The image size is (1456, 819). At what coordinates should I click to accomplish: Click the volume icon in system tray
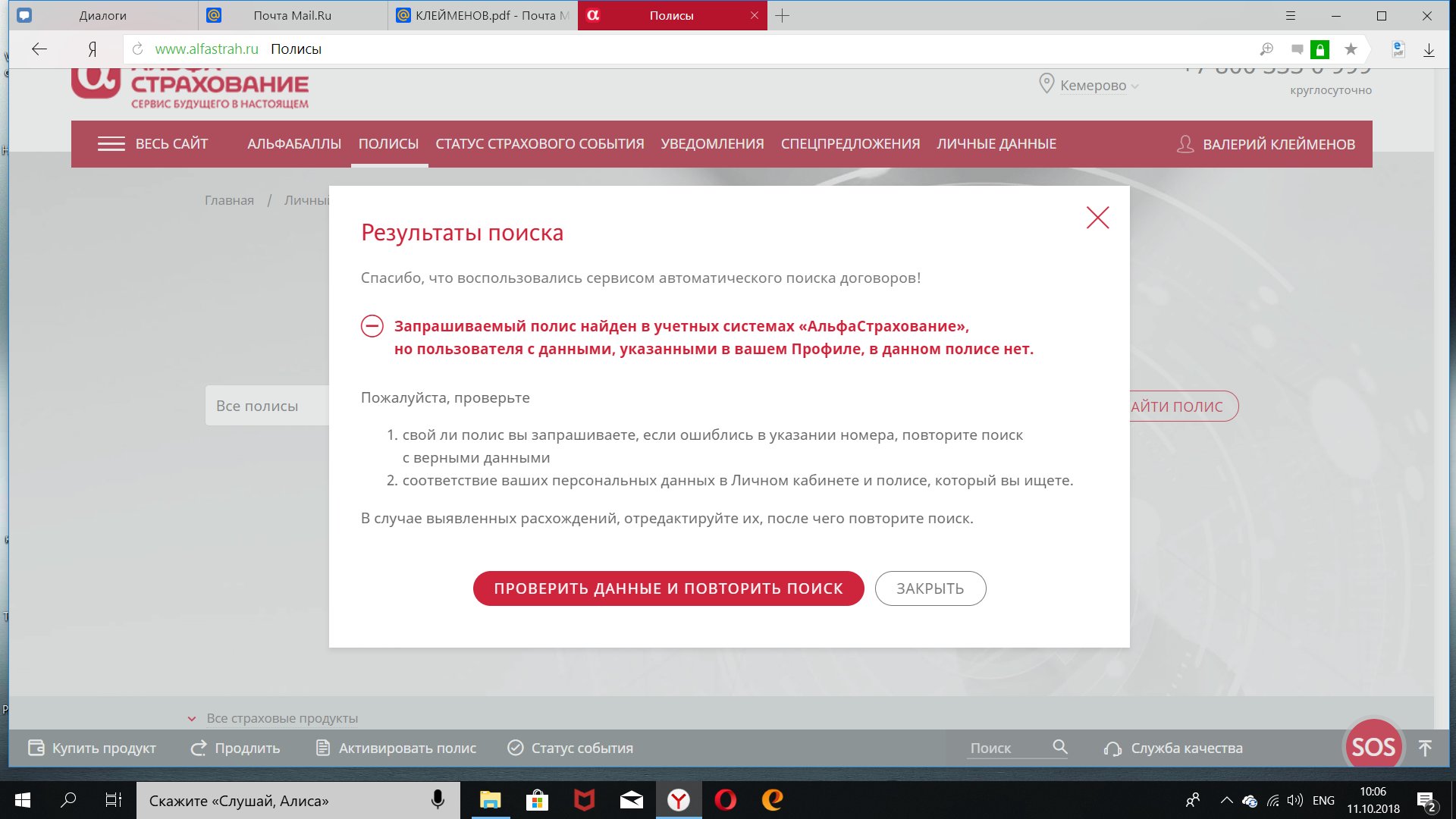pos(1295,801)
